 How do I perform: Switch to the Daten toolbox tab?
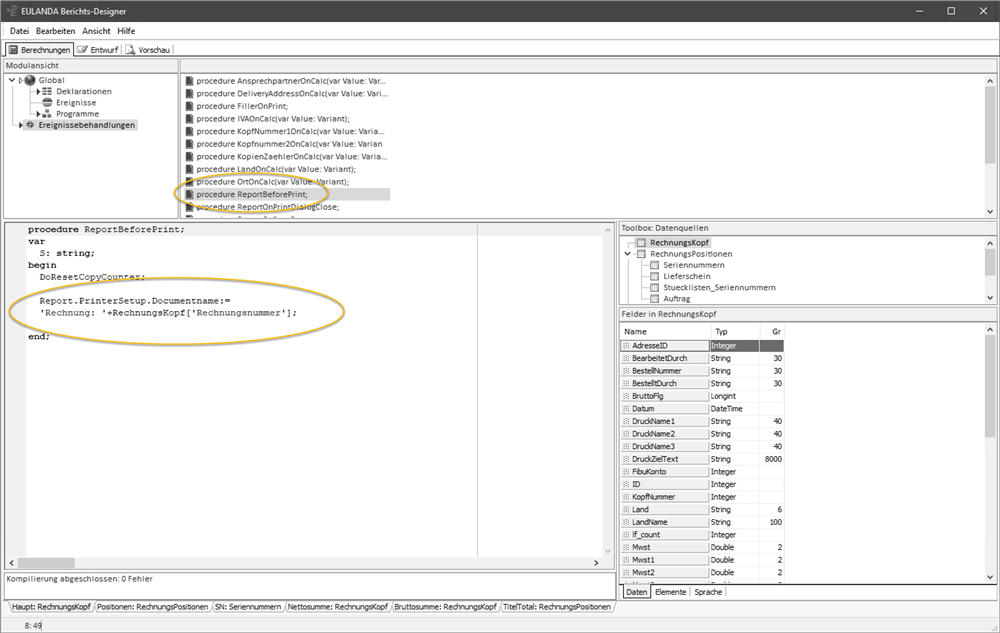(636, 592)
